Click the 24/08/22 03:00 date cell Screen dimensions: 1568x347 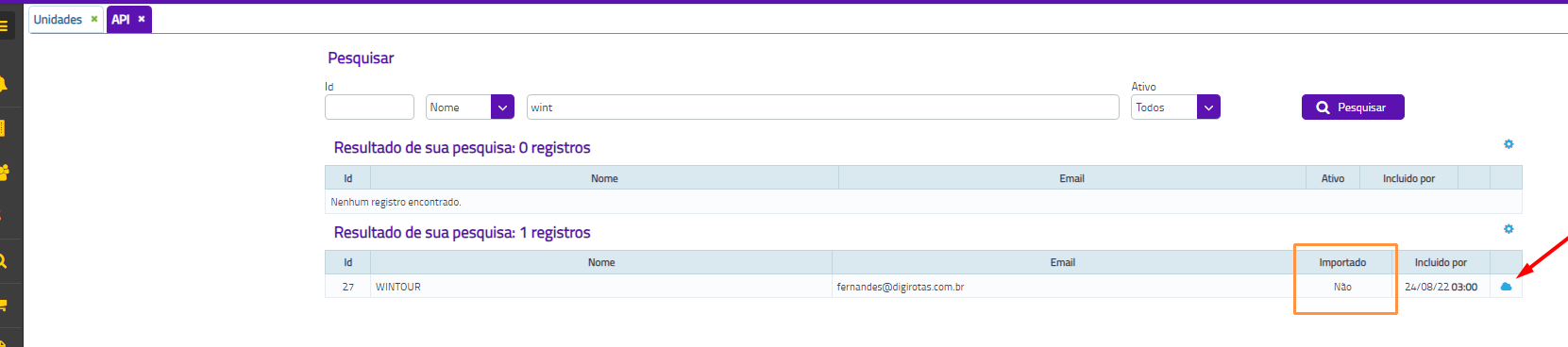pyautogui.click(x=1441, y=287)
